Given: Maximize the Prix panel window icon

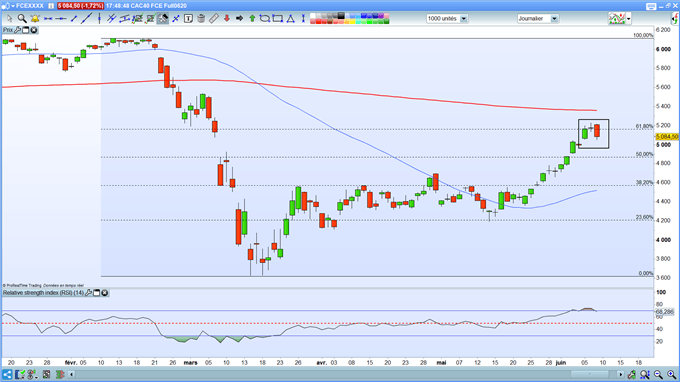Looking at the screenshot, I should coord(26,30).
